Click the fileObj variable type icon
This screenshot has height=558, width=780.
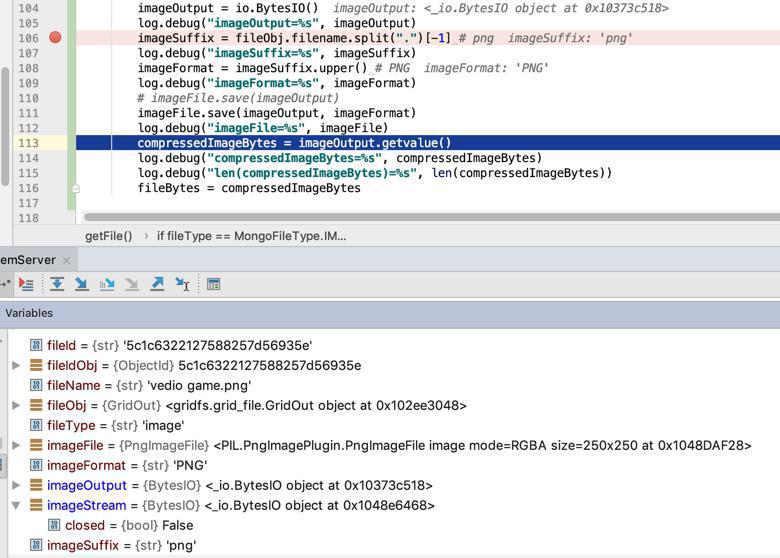[36, 405]
